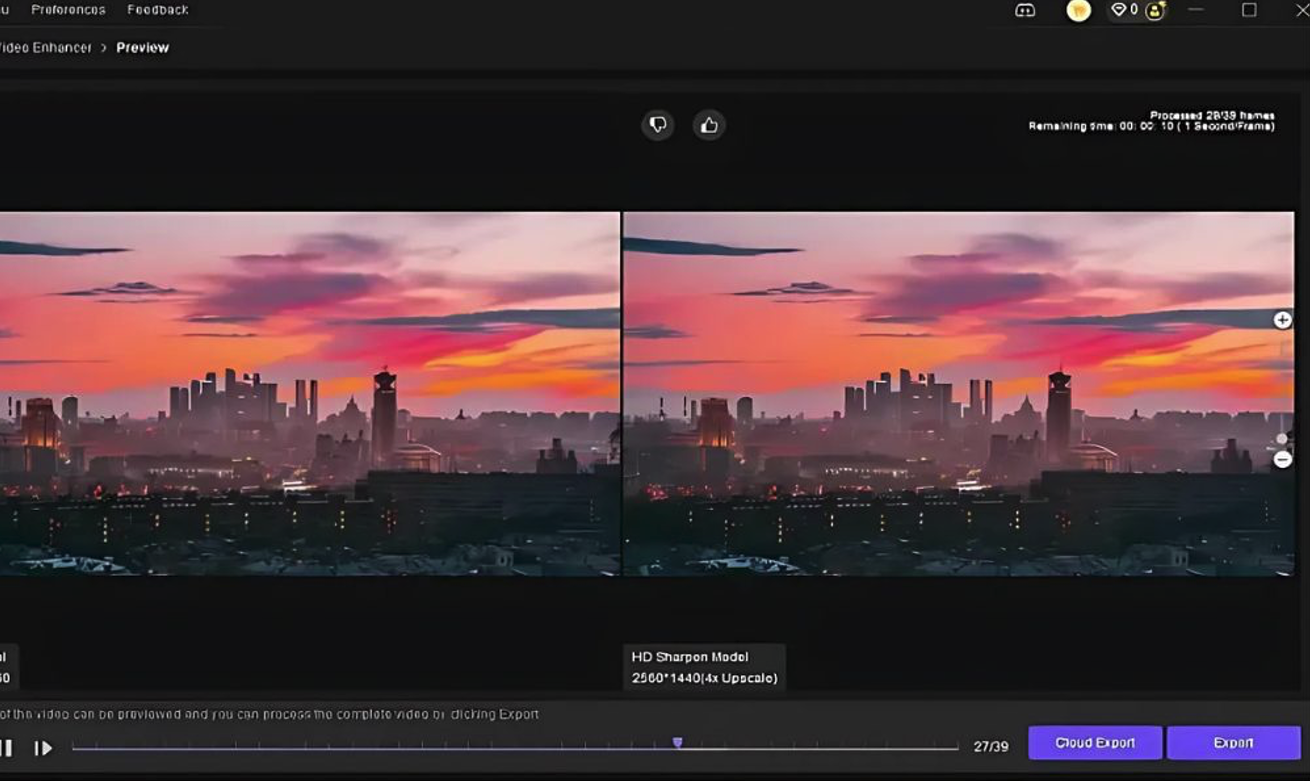Click the original preview video on left

(308, 393)
